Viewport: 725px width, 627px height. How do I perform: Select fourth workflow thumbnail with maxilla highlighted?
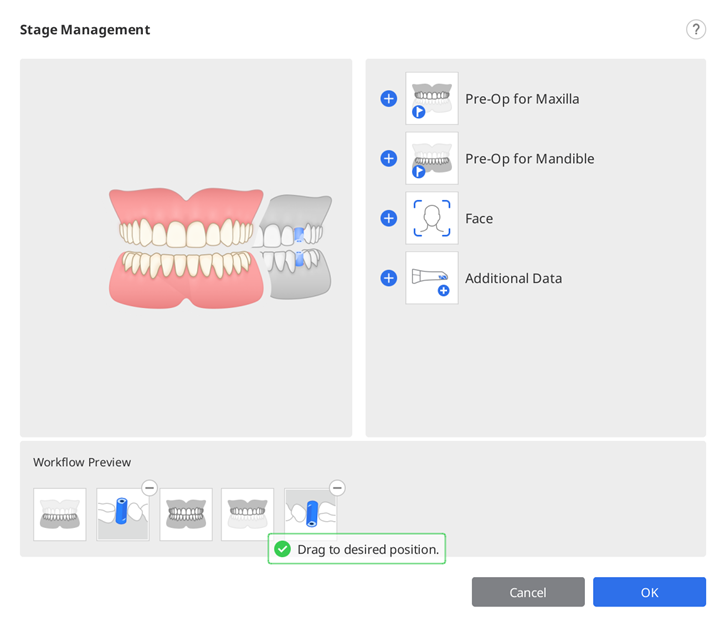[247, 514]
